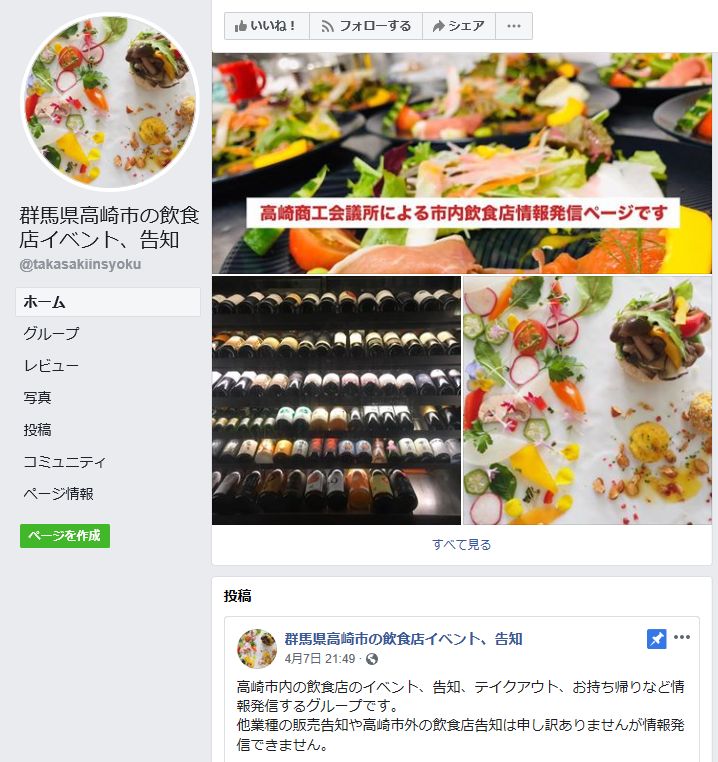
Task: Click the green ページを作成 button
Action: click(x=65, y=536)
